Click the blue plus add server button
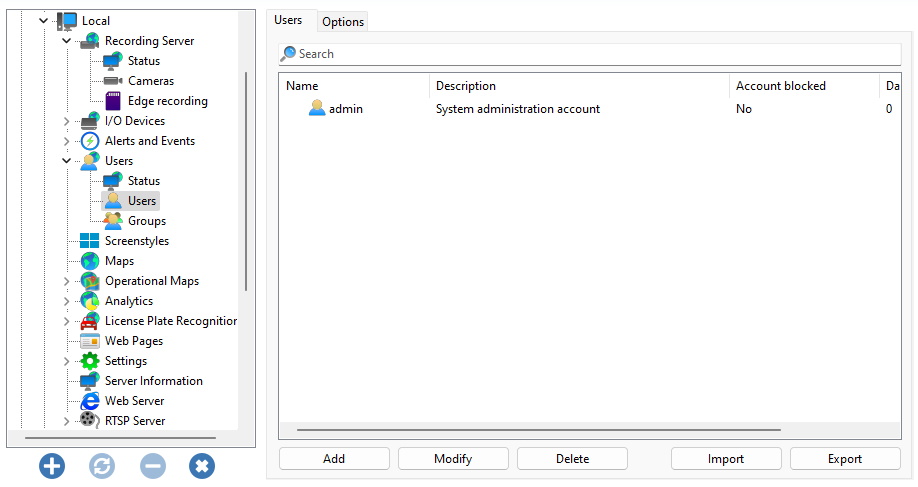The width and height of the screenshot is (918, 487). 52,467
